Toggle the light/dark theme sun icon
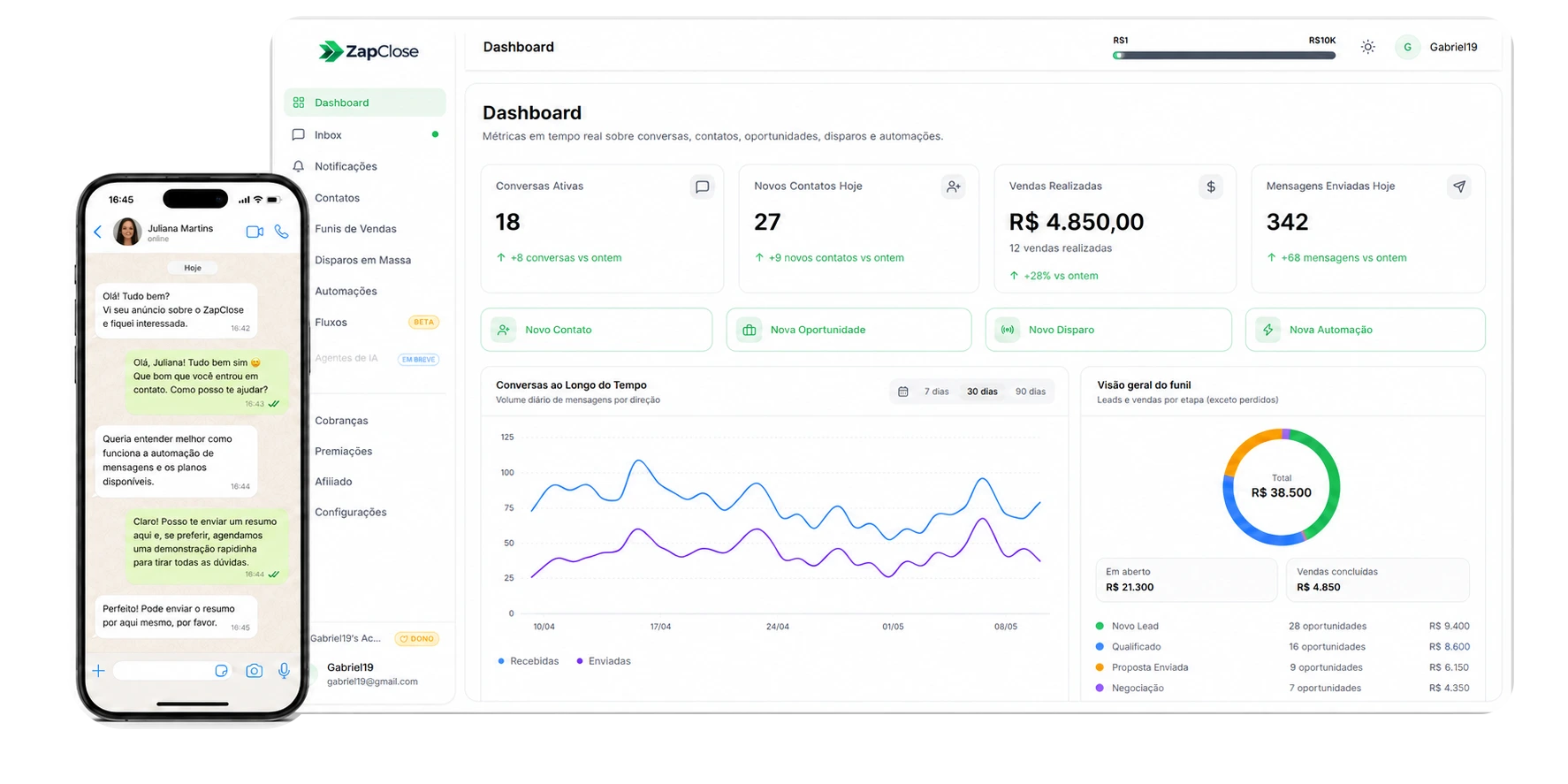 1367,47
